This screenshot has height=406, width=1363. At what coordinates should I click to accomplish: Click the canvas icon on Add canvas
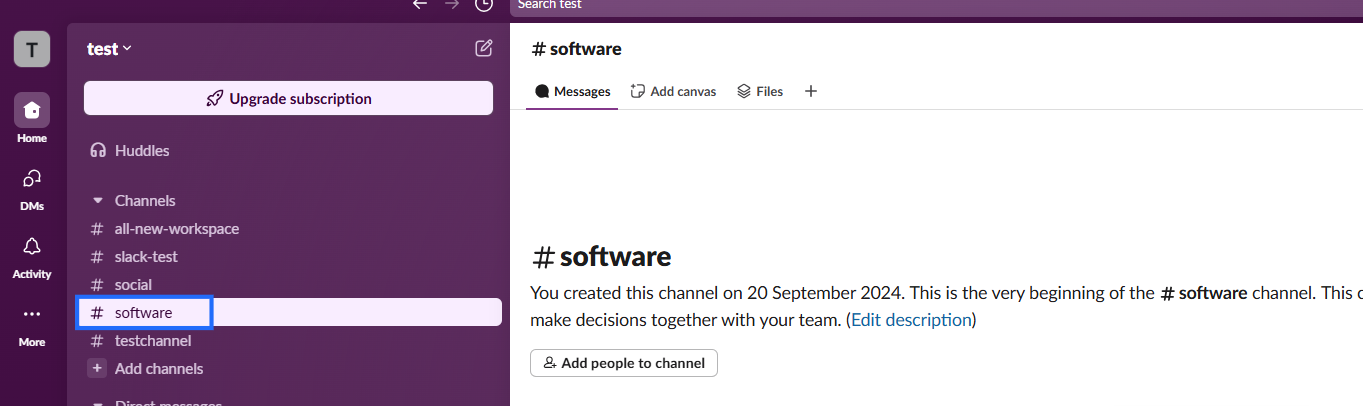point(638,91)
